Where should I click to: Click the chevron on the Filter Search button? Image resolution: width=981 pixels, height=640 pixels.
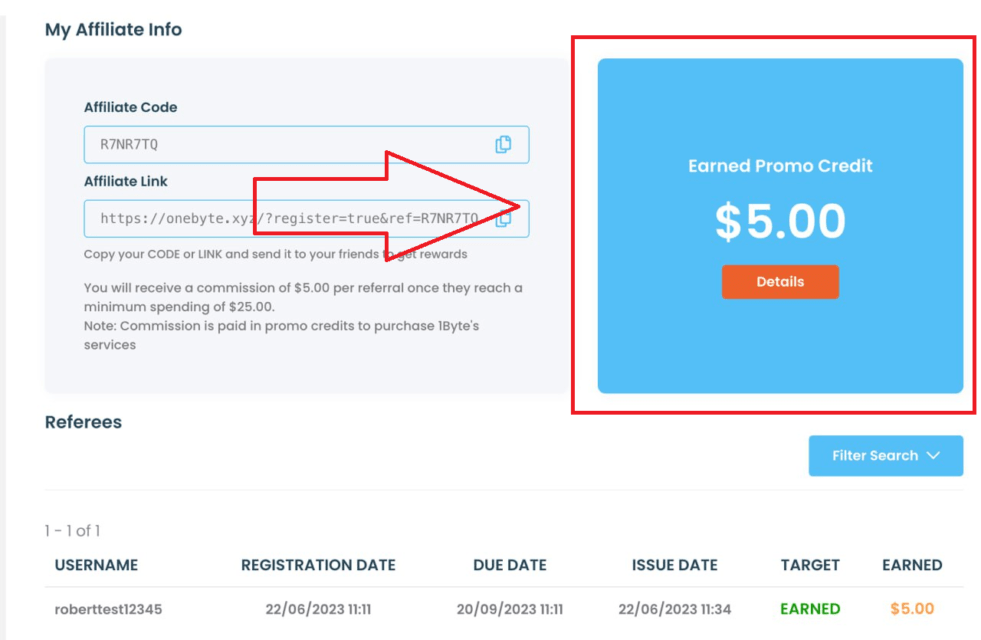(x=934, y=455)
